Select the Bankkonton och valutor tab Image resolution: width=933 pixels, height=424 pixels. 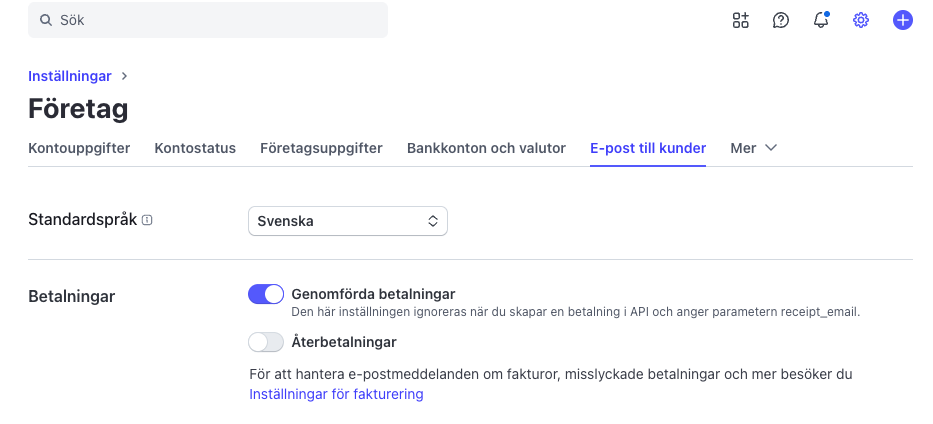click(486, 148)
